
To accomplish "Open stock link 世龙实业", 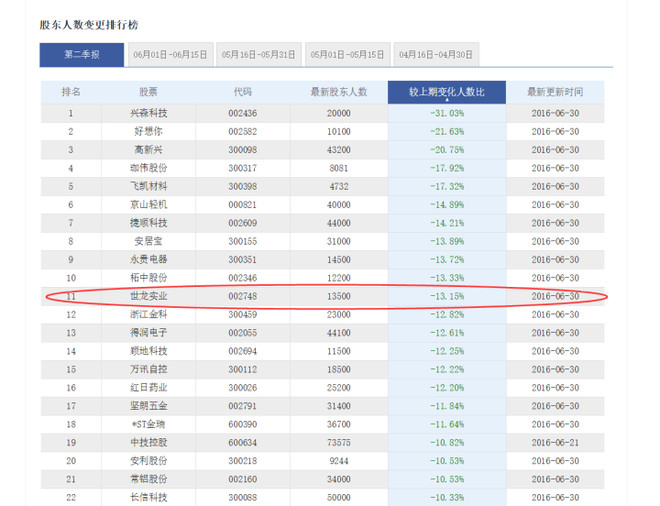I will [149, 296].
